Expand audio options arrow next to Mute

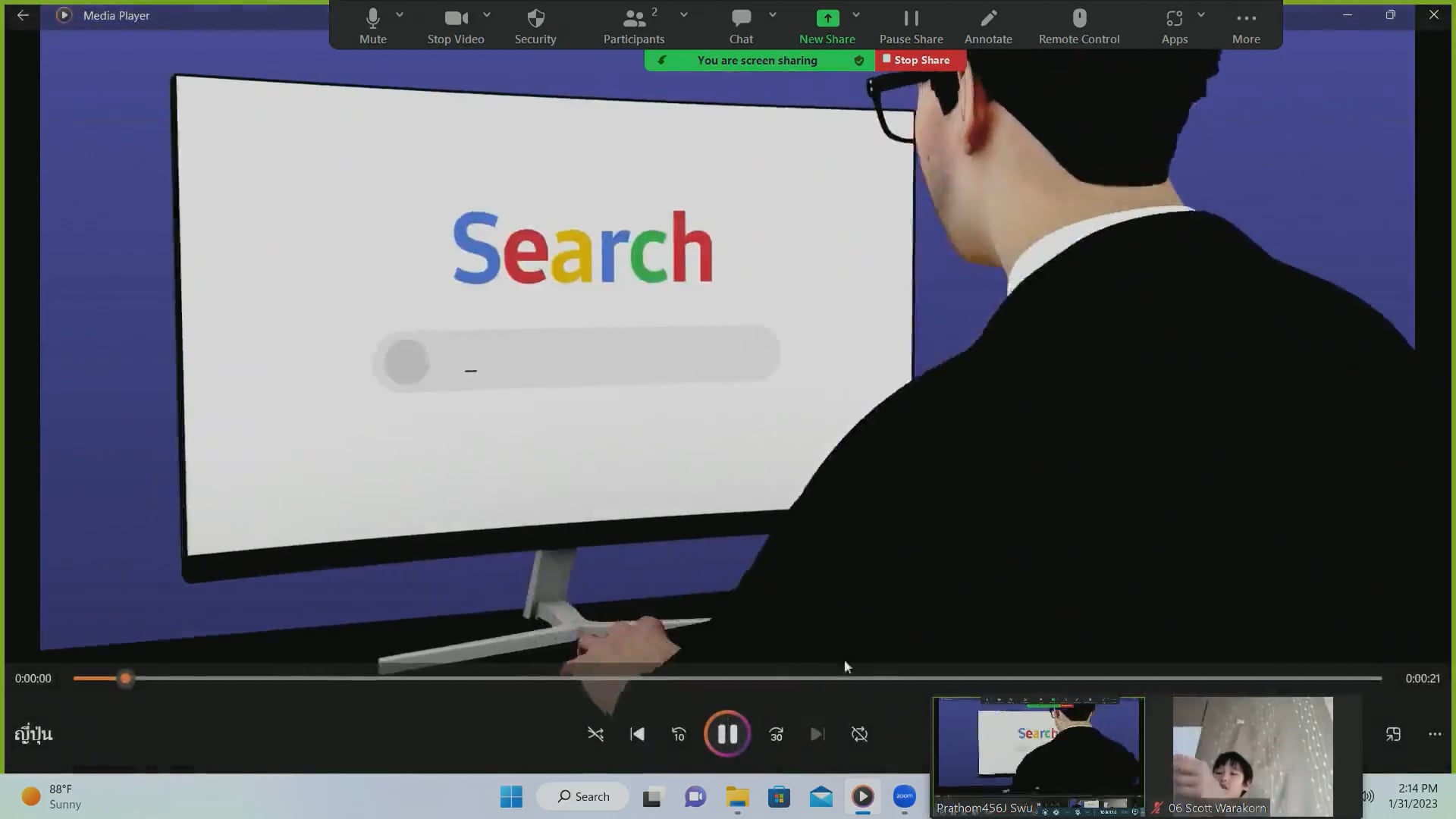(400, 15)
